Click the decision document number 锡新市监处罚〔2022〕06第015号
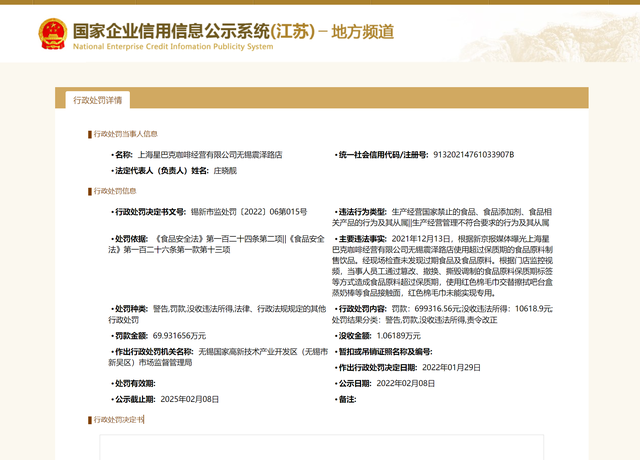Viewport: 640px width, 460px height. click(248, 213)
